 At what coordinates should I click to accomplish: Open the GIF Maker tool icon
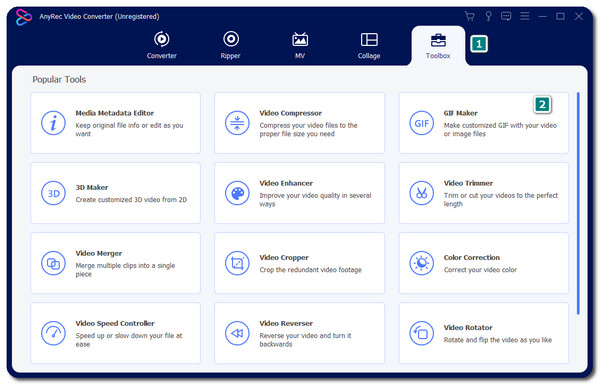click(421, 123)
